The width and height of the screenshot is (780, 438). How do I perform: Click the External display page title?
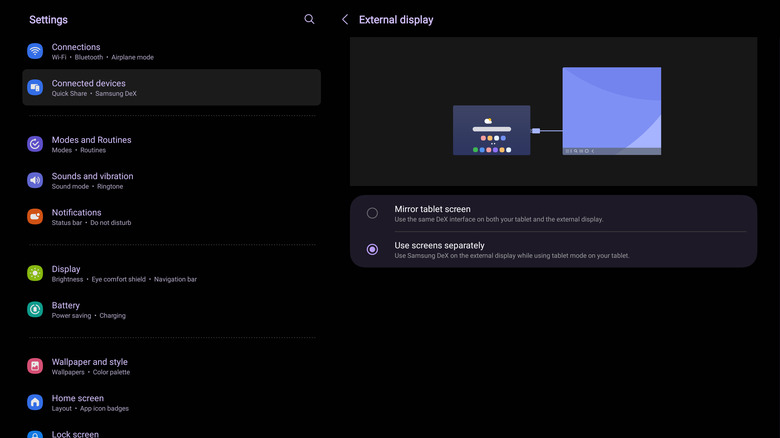point(396,20)
